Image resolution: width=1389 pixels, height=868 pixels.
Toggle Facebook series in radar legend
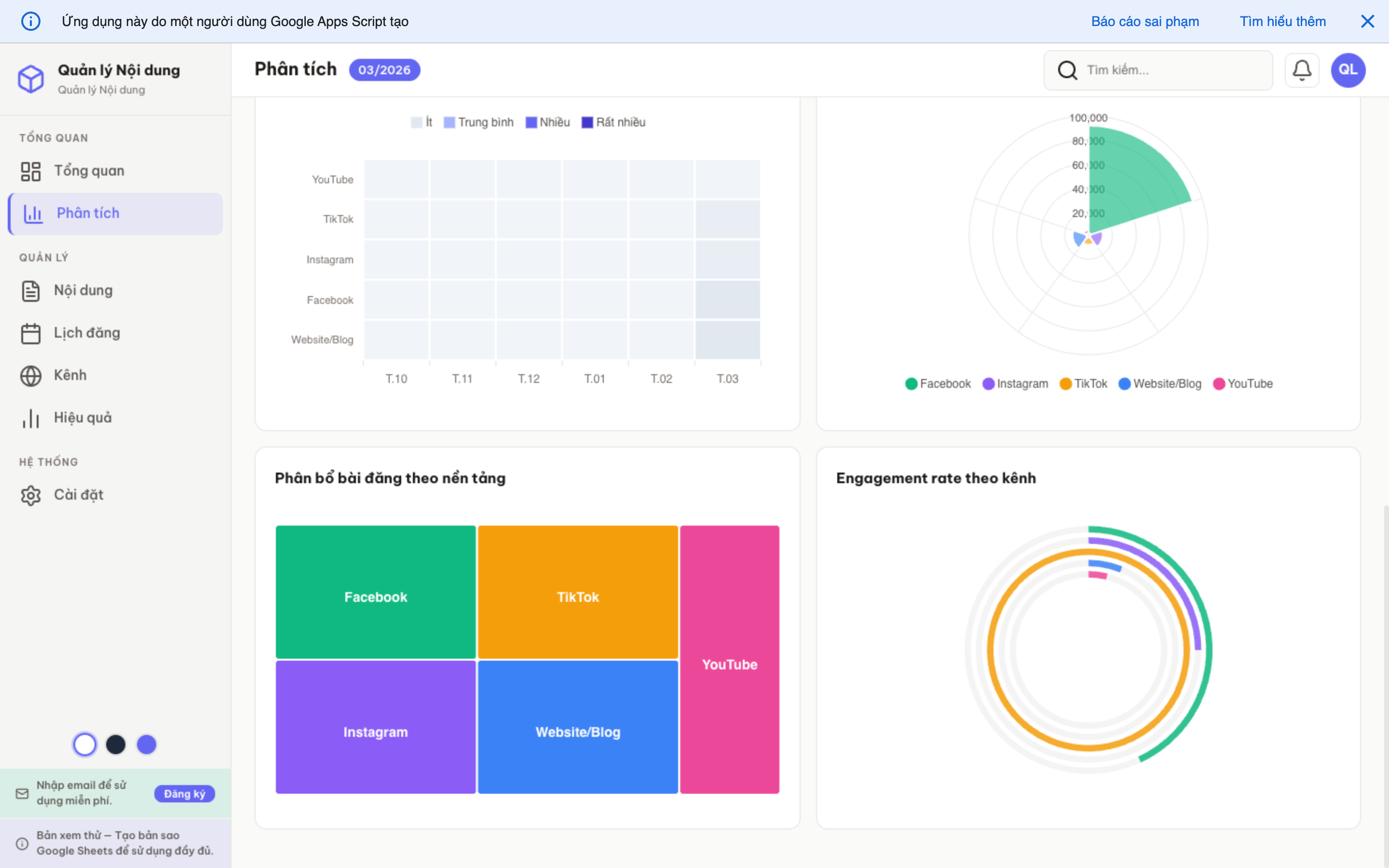(x=937, y=383)
